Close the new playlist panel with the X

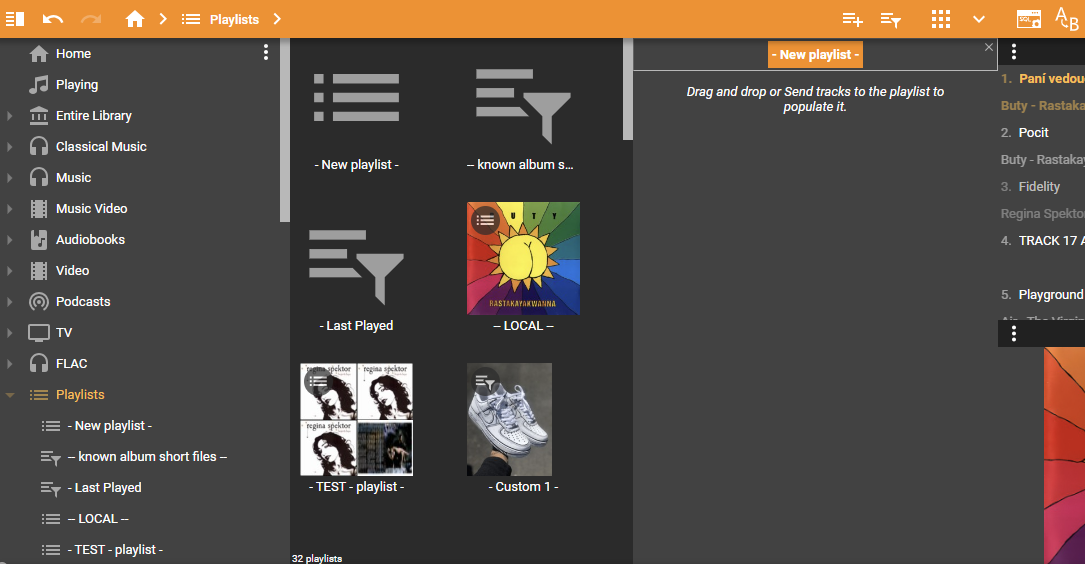[989, 47]
